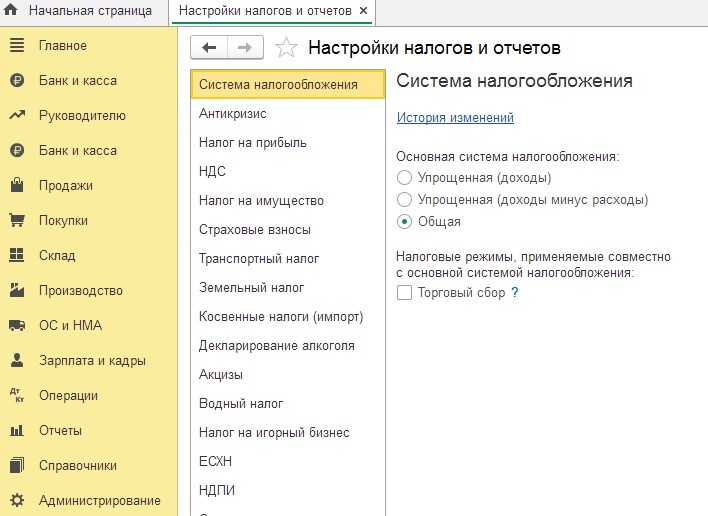The height and width of the screenshot is (516, 708).
Task: Close the Настройки налогов и отчетов tab
Action: click(x=363, y=11)
